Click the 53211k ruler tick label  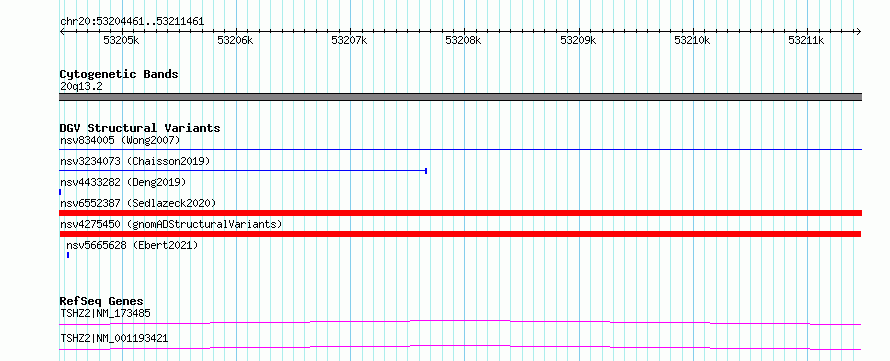(807, 41)
